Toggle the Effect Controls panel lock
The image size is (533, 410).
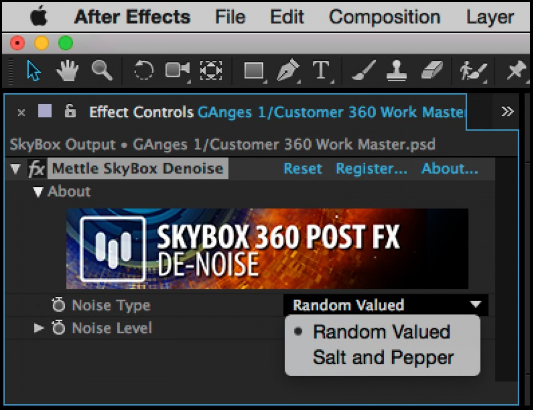click(70, 111)
